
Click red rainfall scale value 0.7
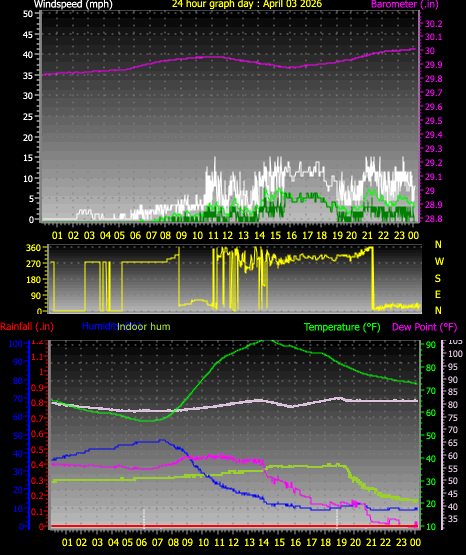(38, 419)
